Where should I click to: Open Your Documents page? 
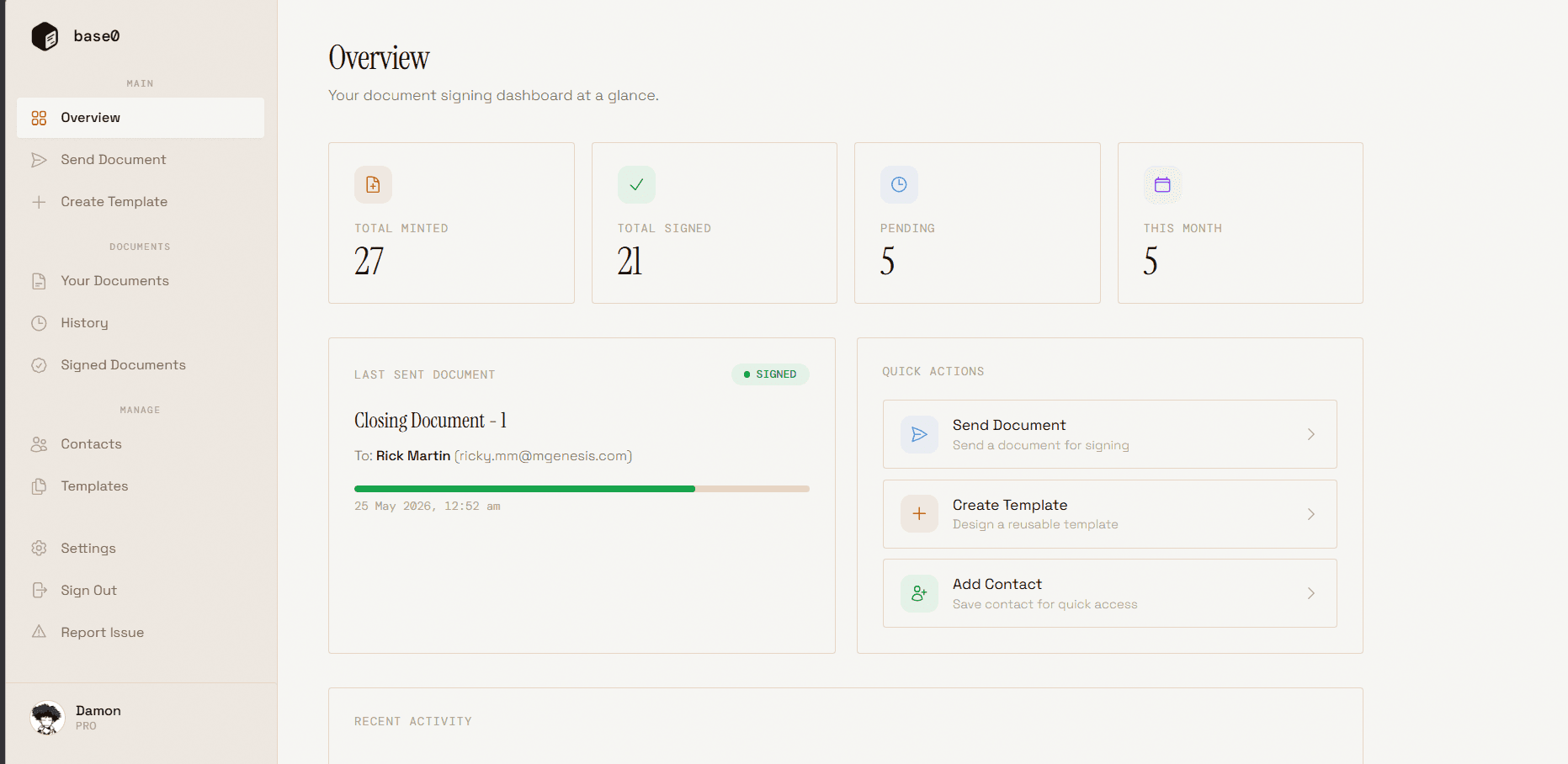coord(141,281)
